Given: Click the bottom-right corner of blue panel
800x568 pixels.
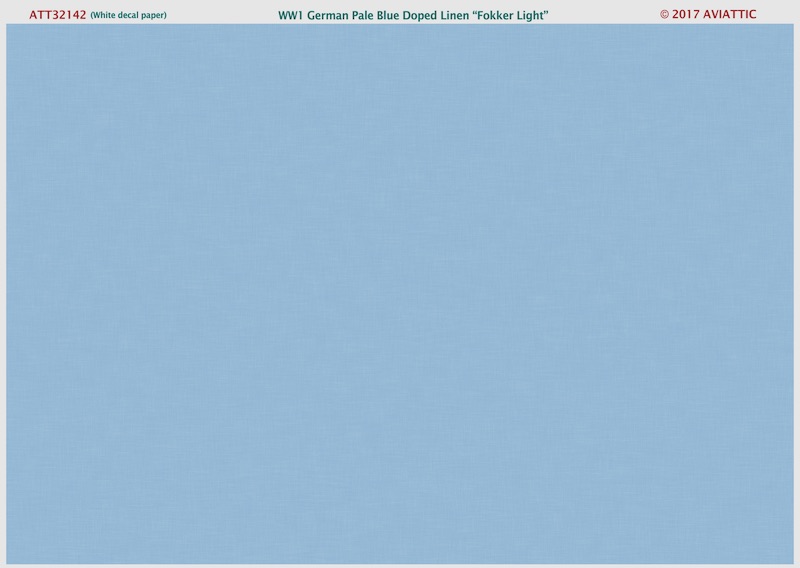Looking at the screenshot, I should (x=791, y=560).
